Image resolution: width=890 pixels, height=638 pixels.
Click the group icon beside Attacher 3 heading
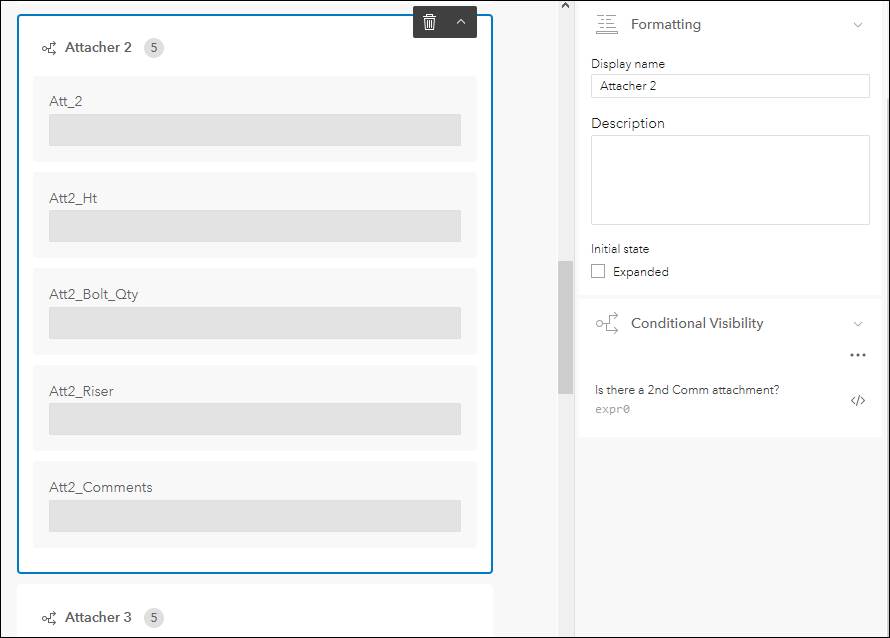pos(48,617)
